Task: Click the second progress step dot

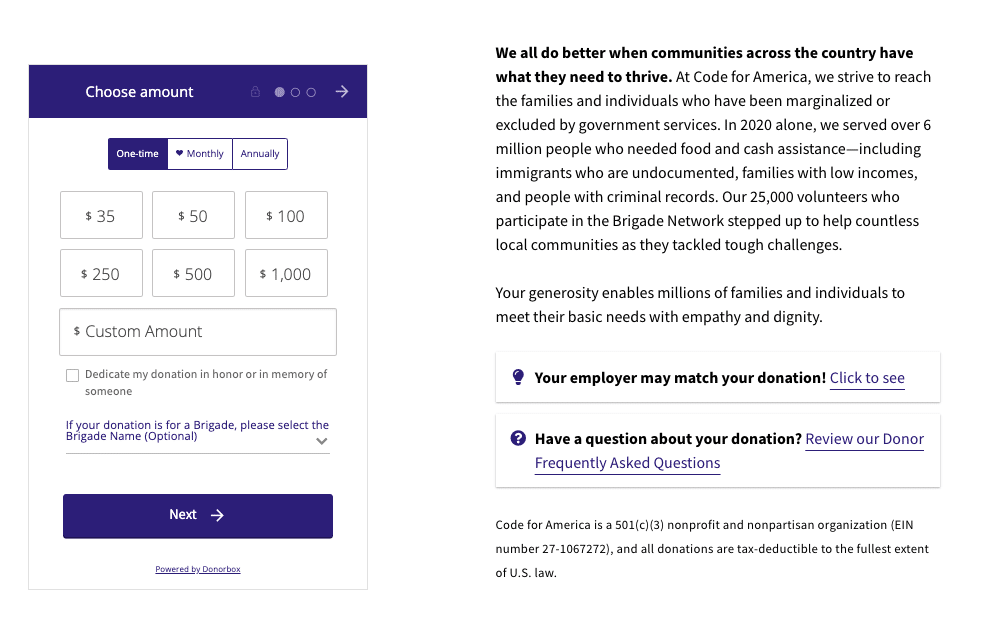Action: pos(296,92)
